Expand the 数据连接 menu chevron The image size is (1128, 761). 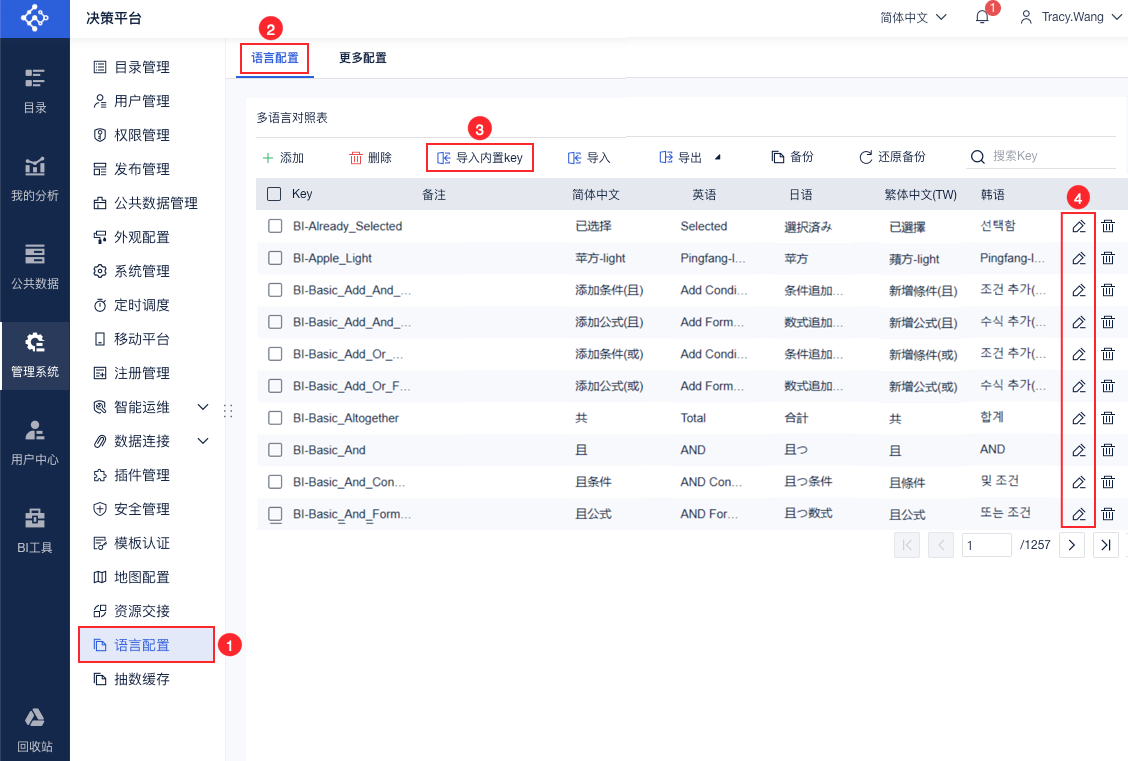point(204,441)
